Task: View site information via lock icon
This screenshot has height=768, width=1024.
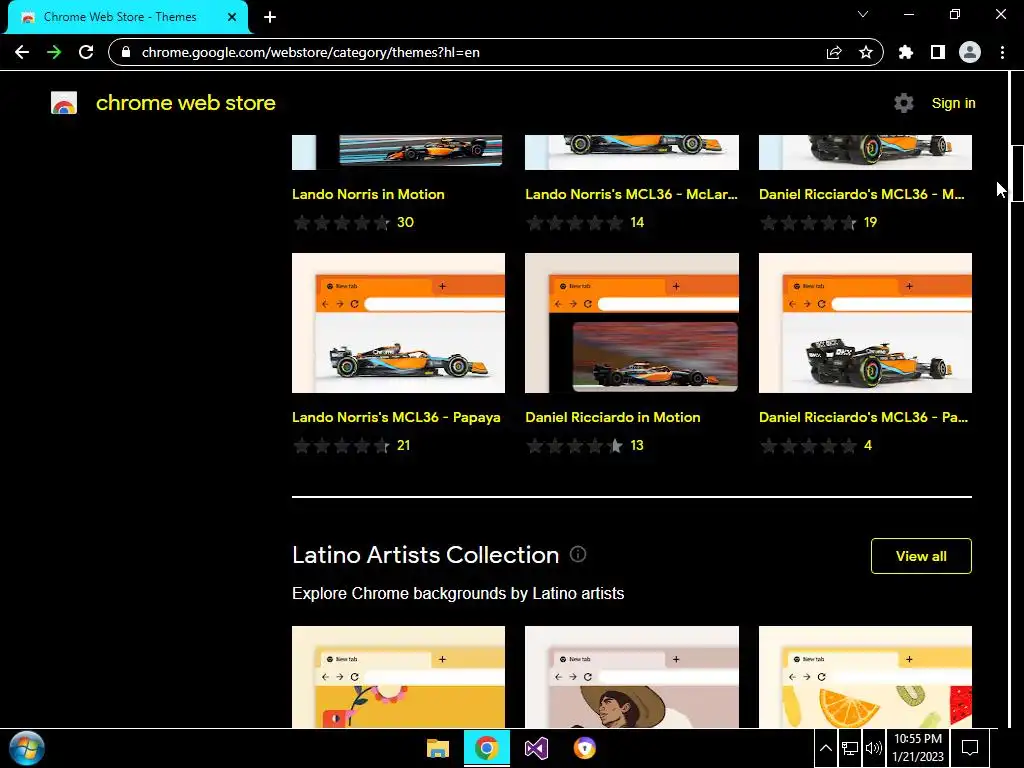Action: pos(126,52)
